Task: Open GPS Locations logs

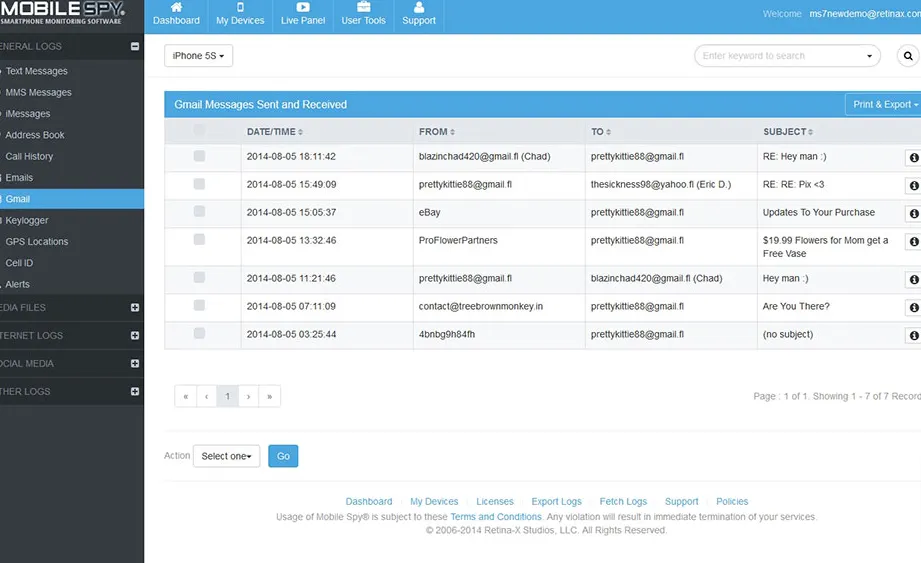Action: (36, 242)
